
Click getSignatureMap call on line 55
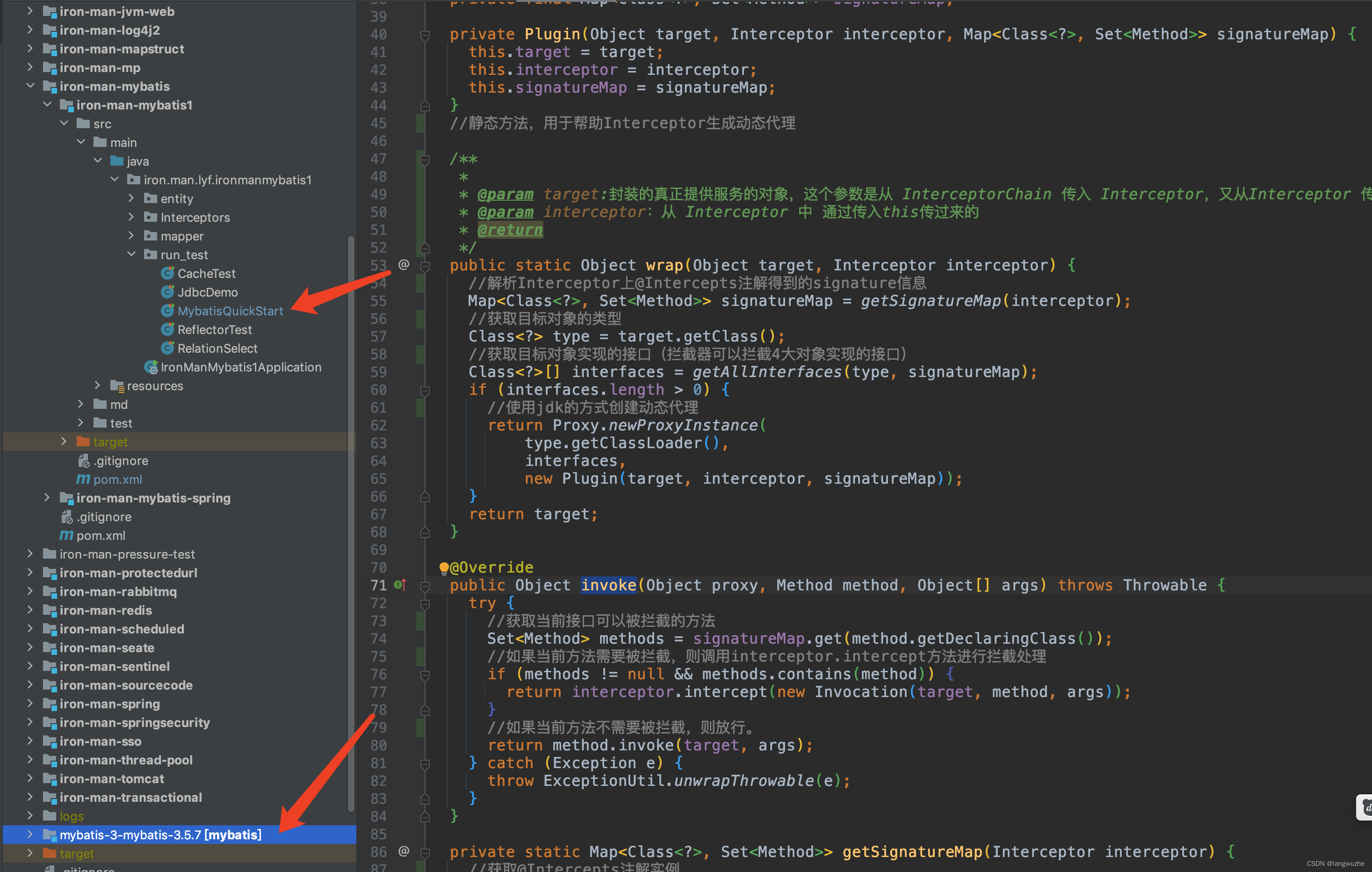[x=931, y=301]
